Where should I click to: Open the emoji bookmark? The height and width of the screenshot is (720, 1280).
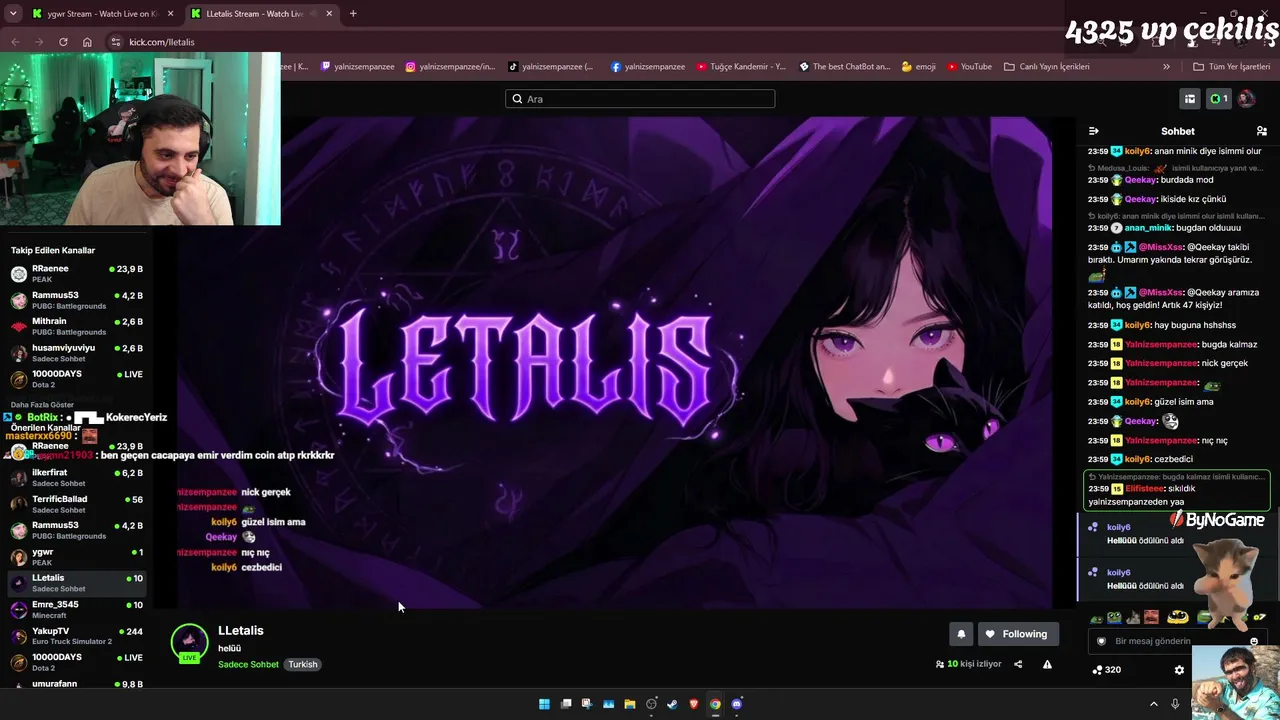pyautogui.click(x=918, y=67)
